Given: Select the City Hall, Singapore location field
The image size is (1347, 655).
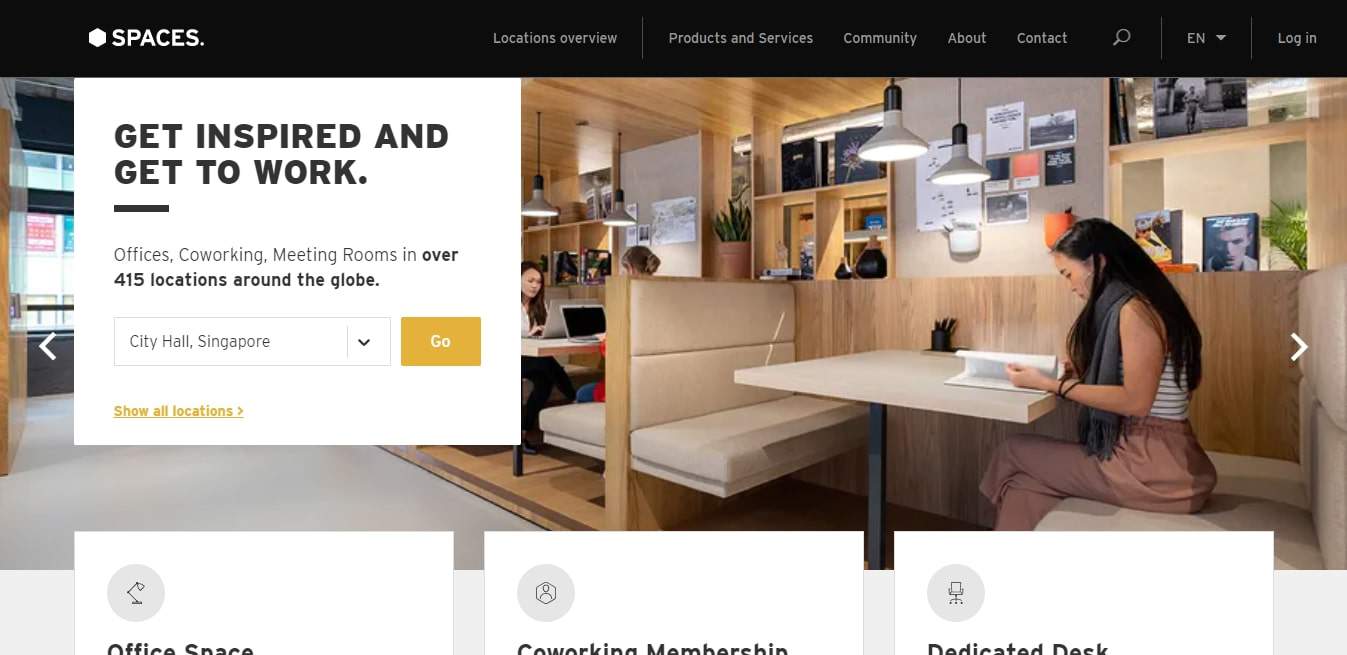Looking at the screenshot, I should [x=252, y=342].
